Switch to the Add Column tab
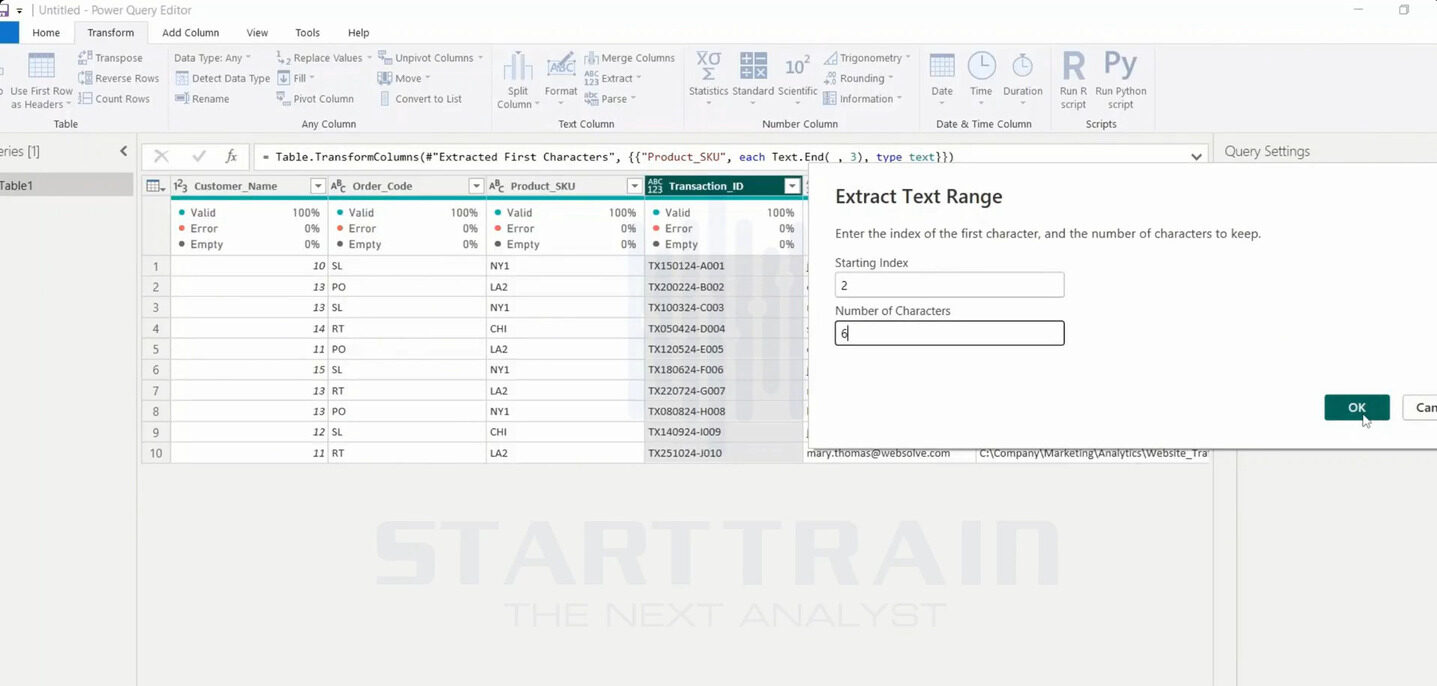1437x686 pixels. click(x=191, y=33)
